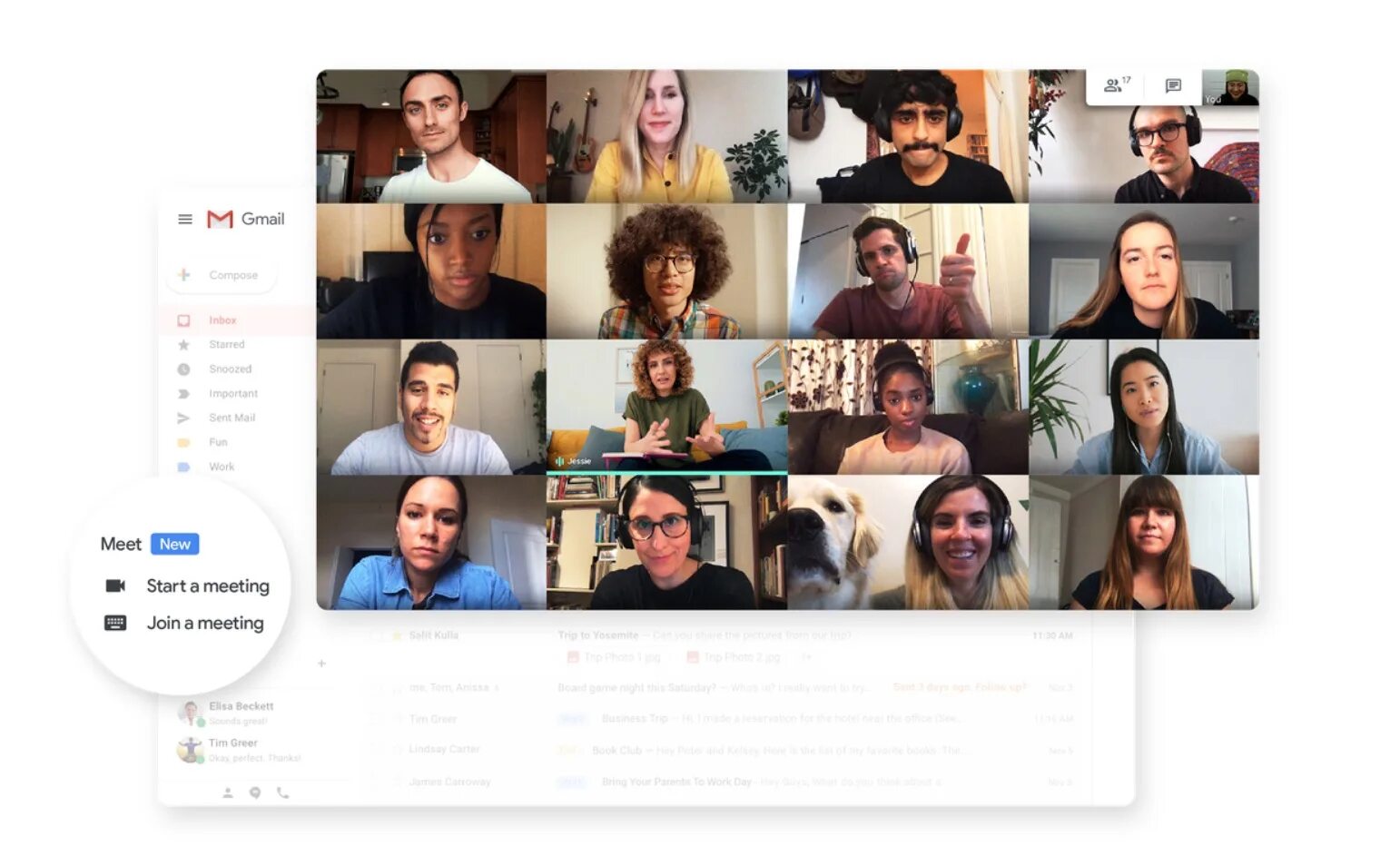Select the blue Work label
Viewport: 1400px width, 846px height.
point(222,467)
